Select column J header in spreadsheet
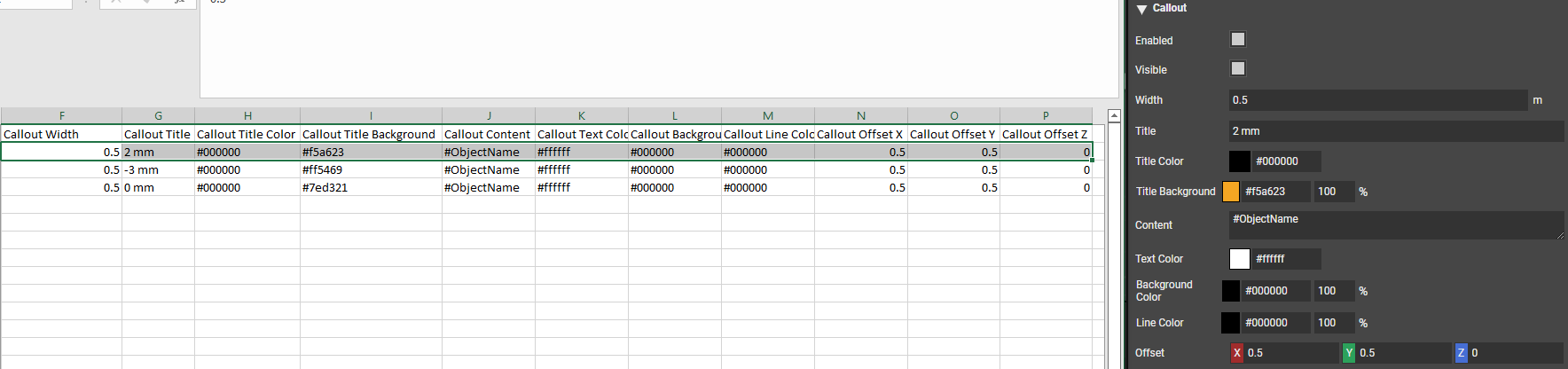The width and height of the screenshot is (1568, 369). click(489, 116)
